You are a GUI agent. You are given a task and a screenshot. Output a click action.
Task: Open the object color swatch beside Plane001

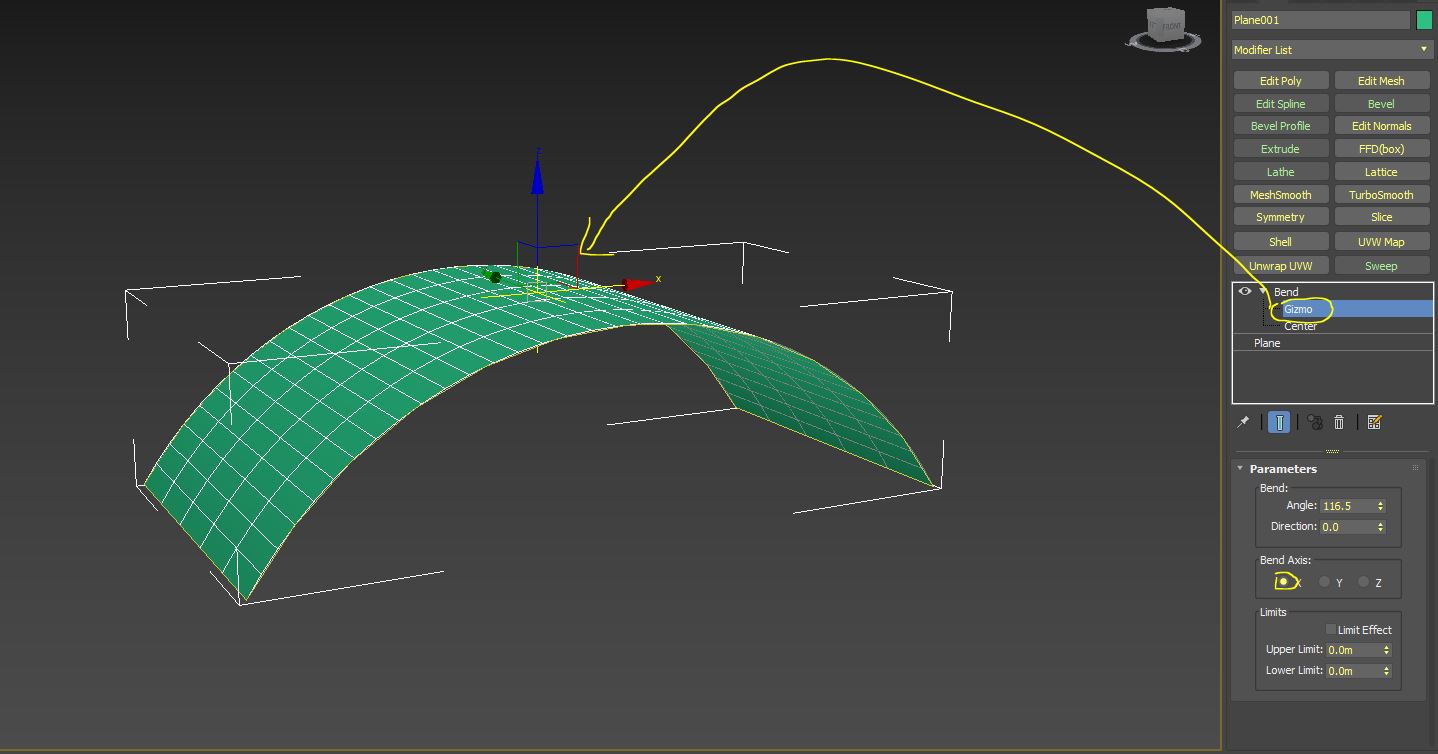[x=1424, y=18]
